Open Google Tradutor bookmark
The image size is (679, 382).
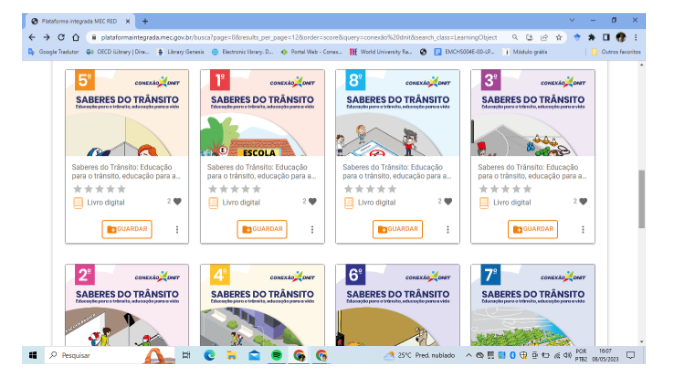53,52
